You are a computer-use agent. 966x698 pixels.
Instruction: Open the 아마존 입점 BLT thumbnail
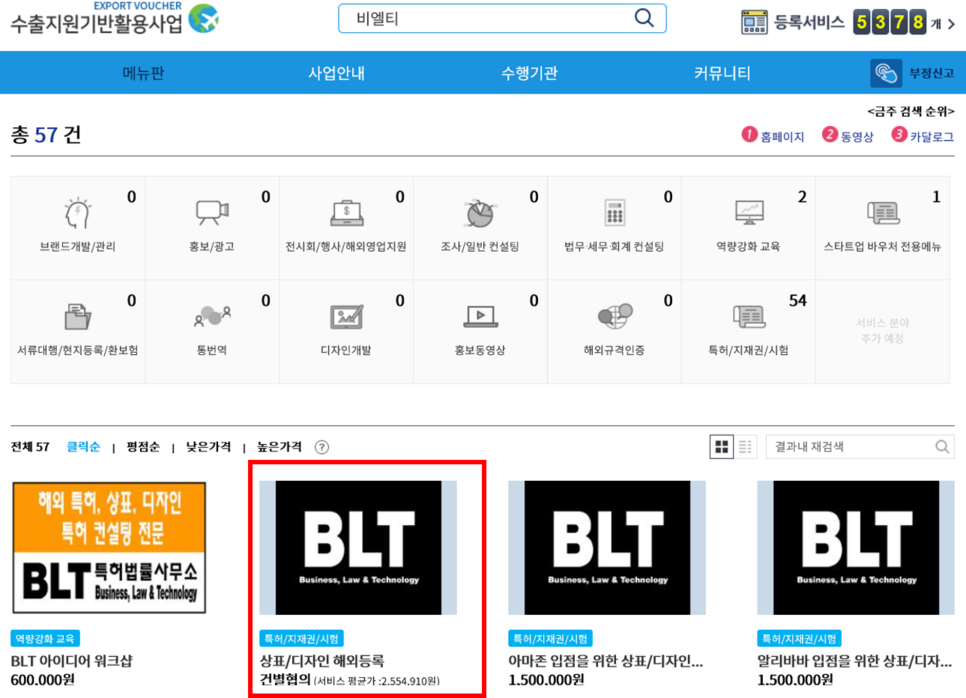point(607,548)
